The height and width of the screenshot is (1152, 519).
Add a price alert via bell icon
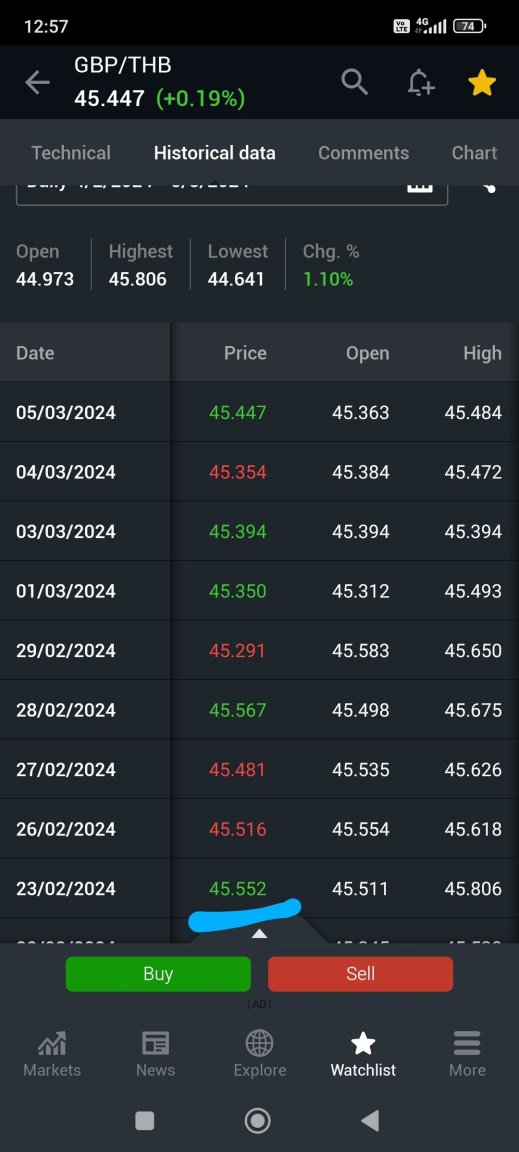pos(420,82)
